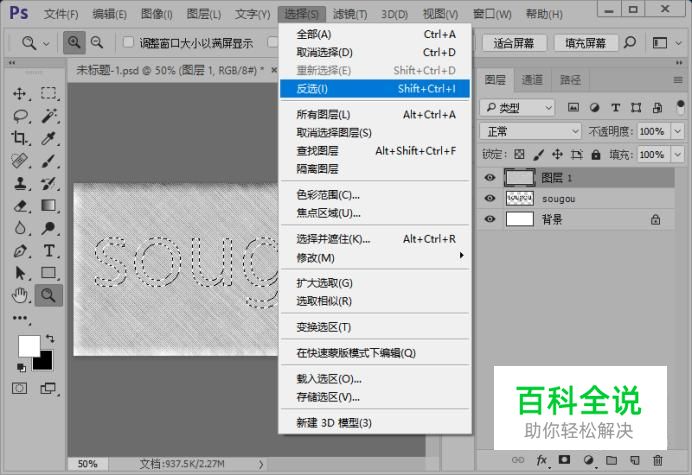Select the Dodge tool
The image size is (692, 475).
[x=49, y=228]
